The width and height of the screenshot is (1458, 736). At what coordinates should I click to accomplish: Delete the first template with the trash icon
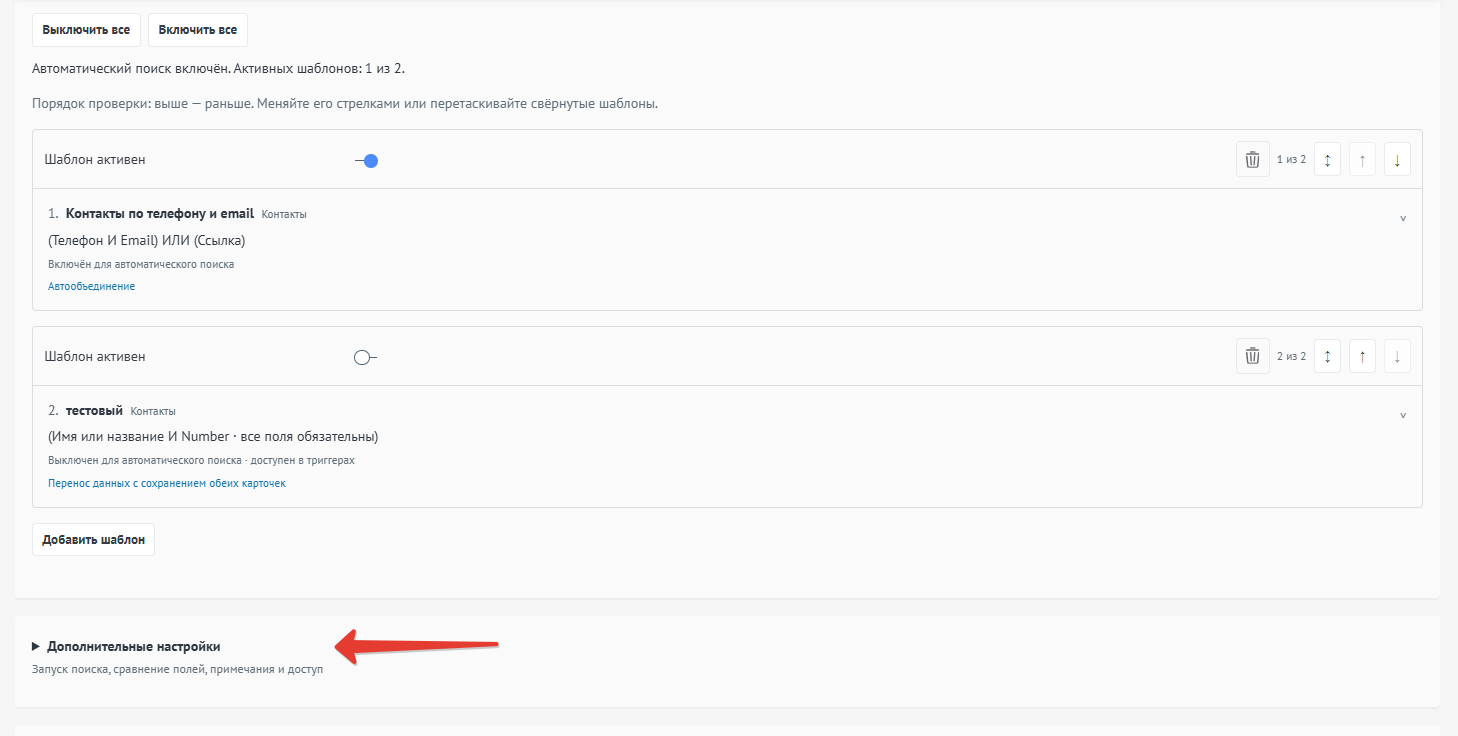[1252, 159]
